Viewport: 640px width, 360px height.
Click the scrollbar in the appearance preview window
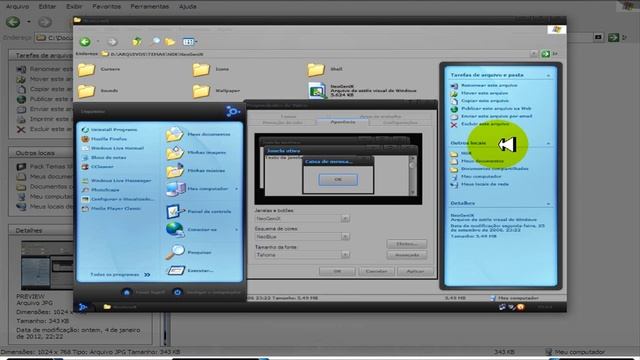point(413,175)
